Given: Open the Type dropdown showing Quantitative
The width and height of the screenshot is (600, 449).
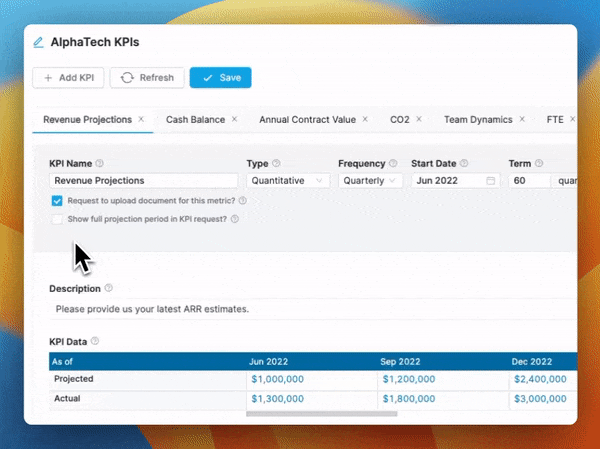Looking at the screenshot, I should pos(288,181).
